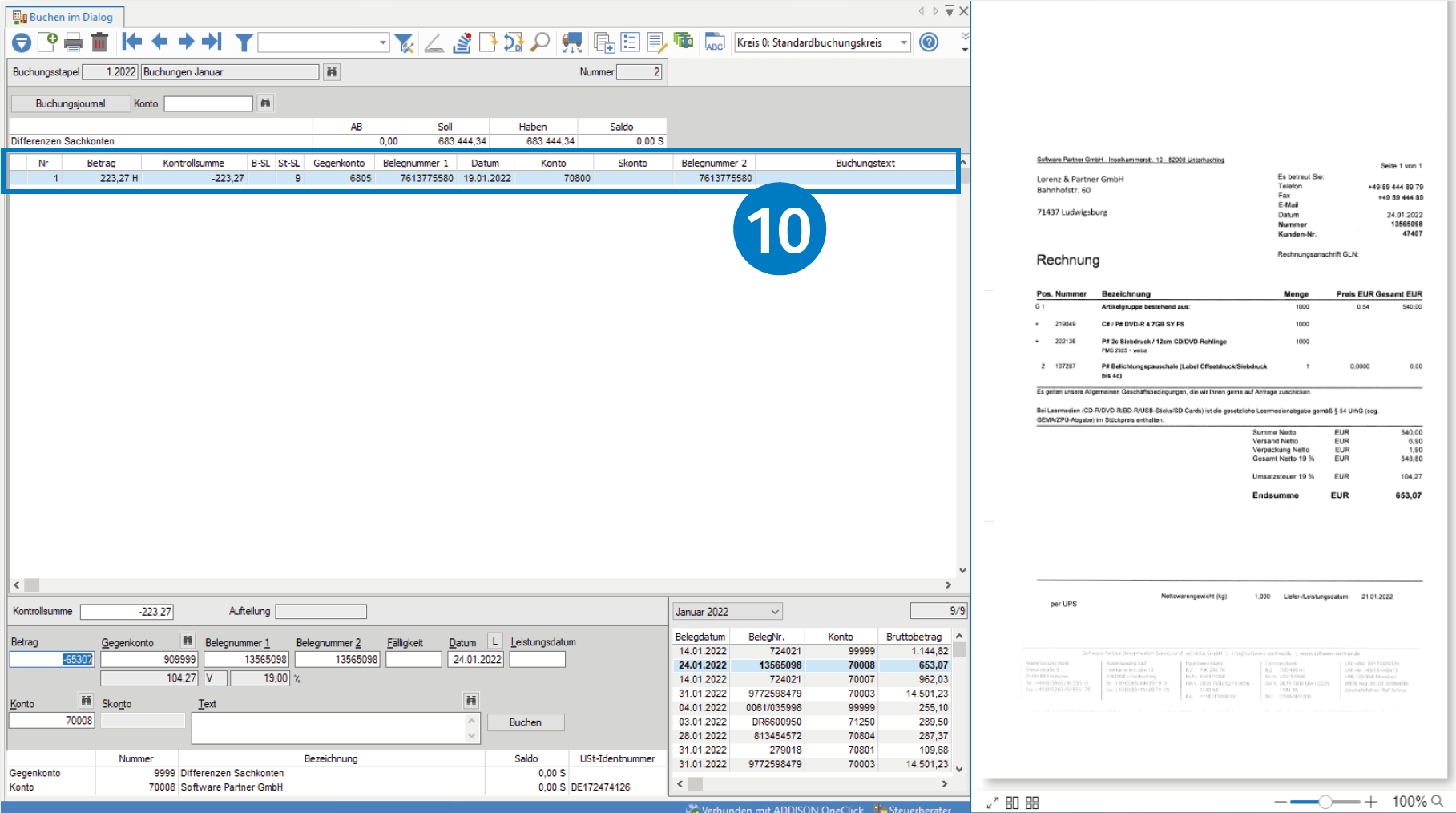Click the Belegnummer 2 input field
Image resolution: width=1456 pixels, height=813 pixels.
point(337,659)
